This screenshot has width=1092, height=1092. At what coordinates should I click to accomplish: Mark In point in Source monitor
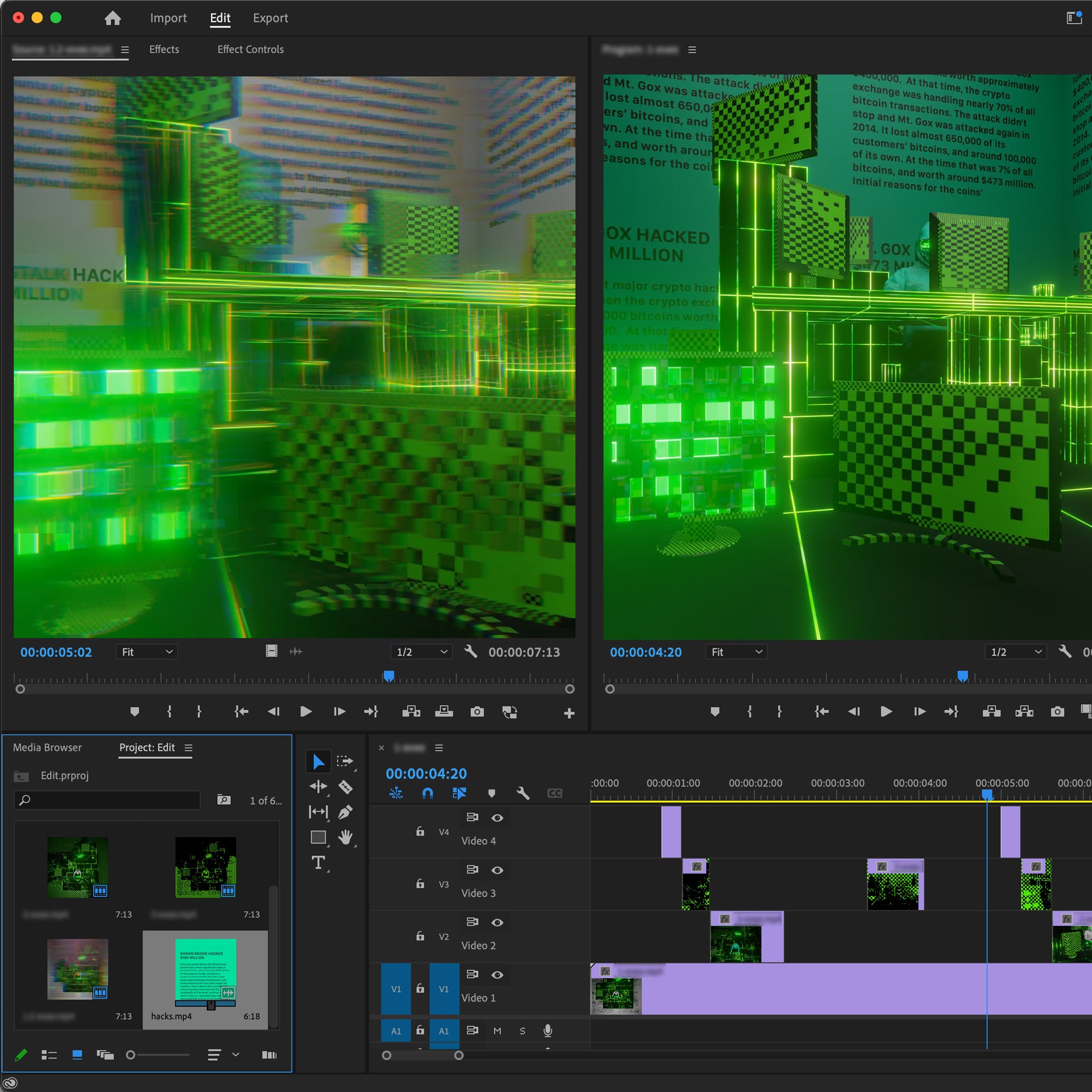point(169,712)
